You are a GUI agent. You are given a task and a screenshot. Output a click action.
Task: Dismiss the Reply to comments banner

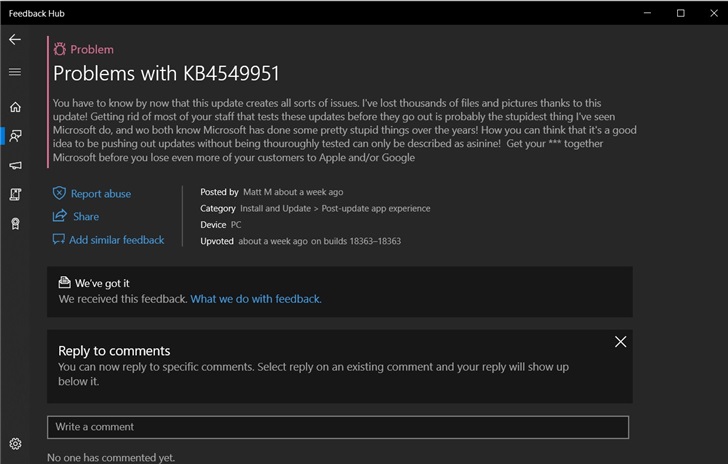click(620, 342)
